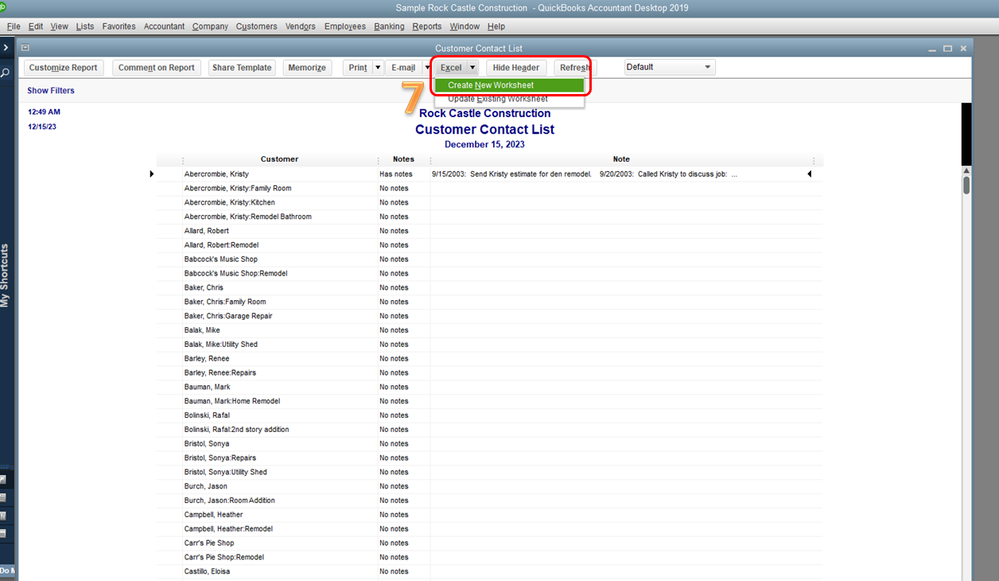Image resolution: width=999 pixels, height=581 pixels.
Task: Open the Edit menu
Action: (36, 26)
